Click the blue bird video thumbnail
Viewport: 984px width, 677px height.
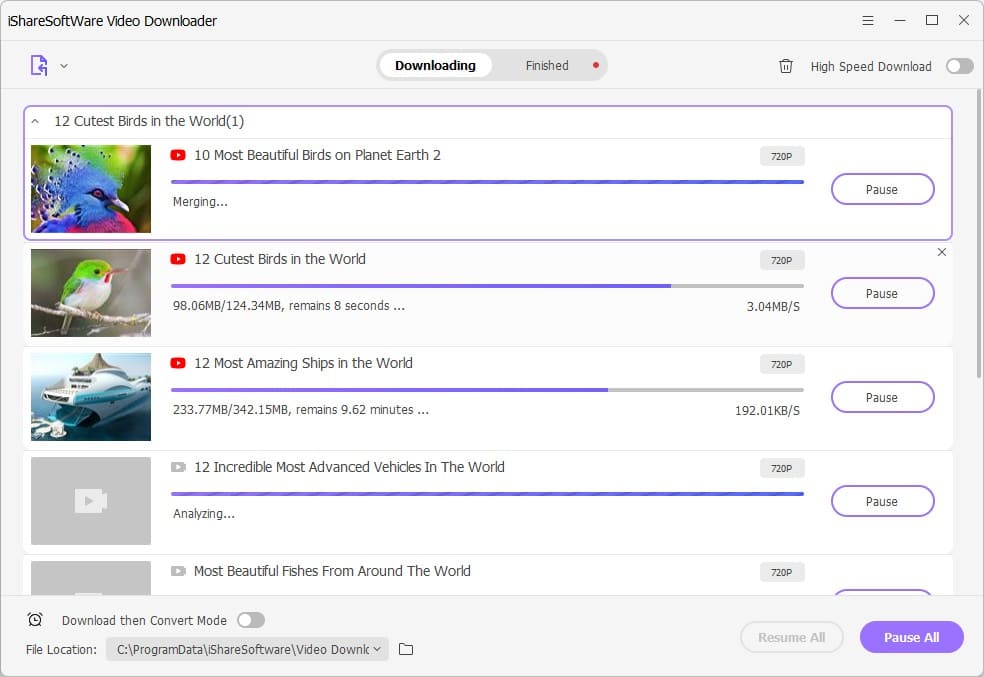click(90, 188)
